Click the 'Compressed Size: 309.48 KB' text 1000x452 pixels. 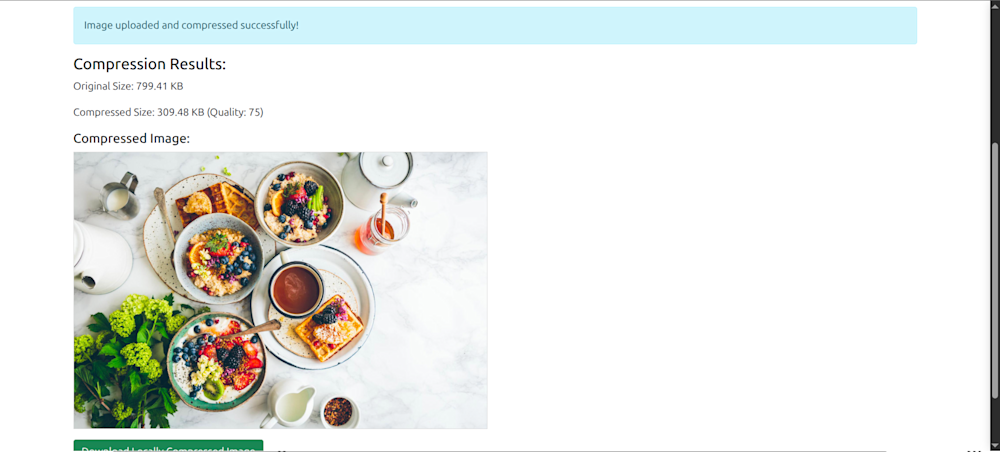[139, 112]
